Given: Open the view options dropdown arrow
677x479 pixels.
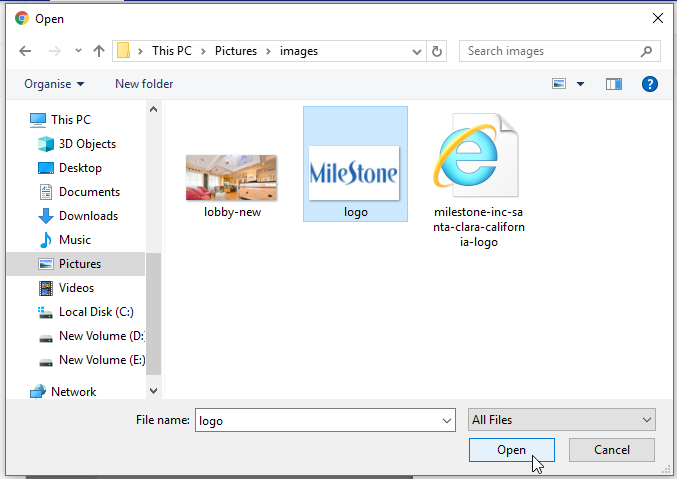Looking at the screenshot, I should (580, 84).
